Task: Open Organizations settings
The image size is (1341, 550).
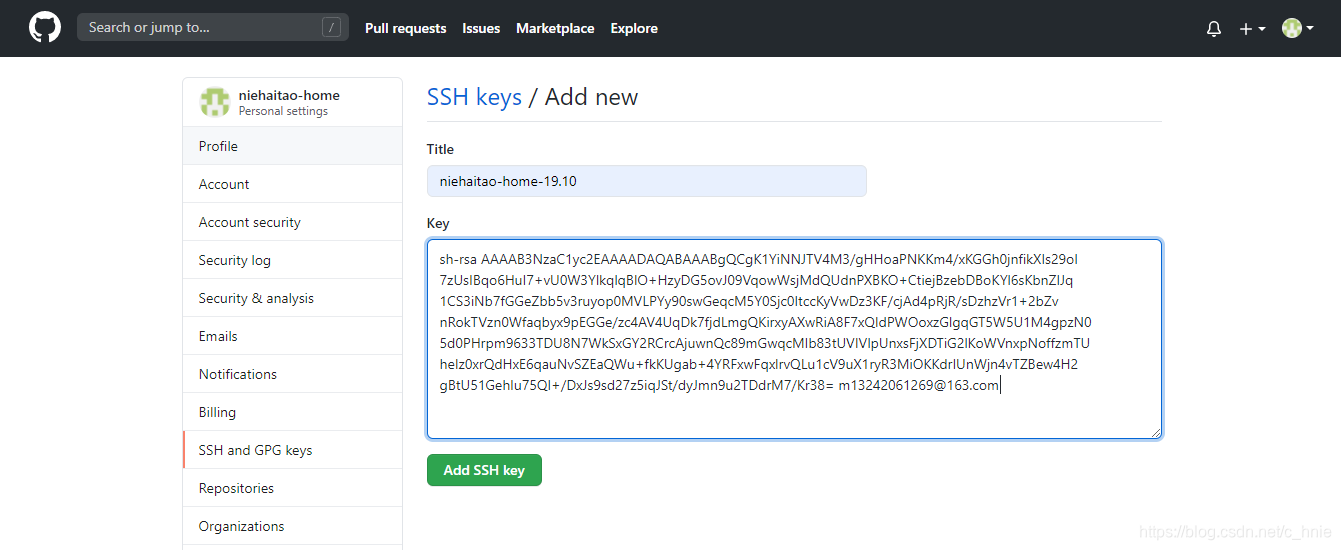Action: click(292, 526)
